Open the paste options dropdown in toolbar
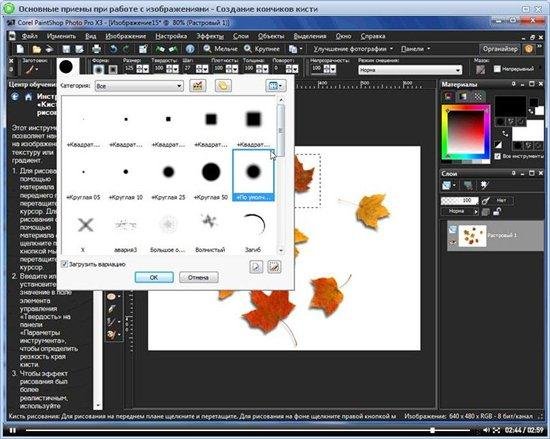 tap(295, 49)
